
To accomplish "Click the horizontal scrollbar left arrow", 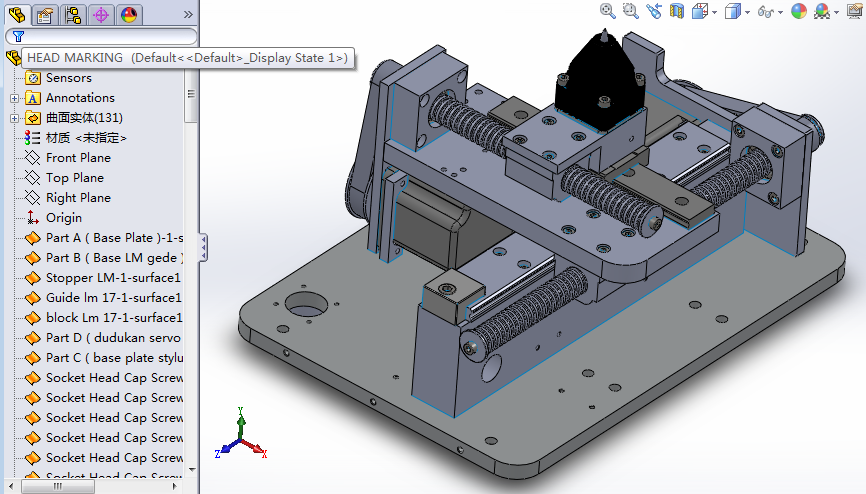I will pos(12,486).
